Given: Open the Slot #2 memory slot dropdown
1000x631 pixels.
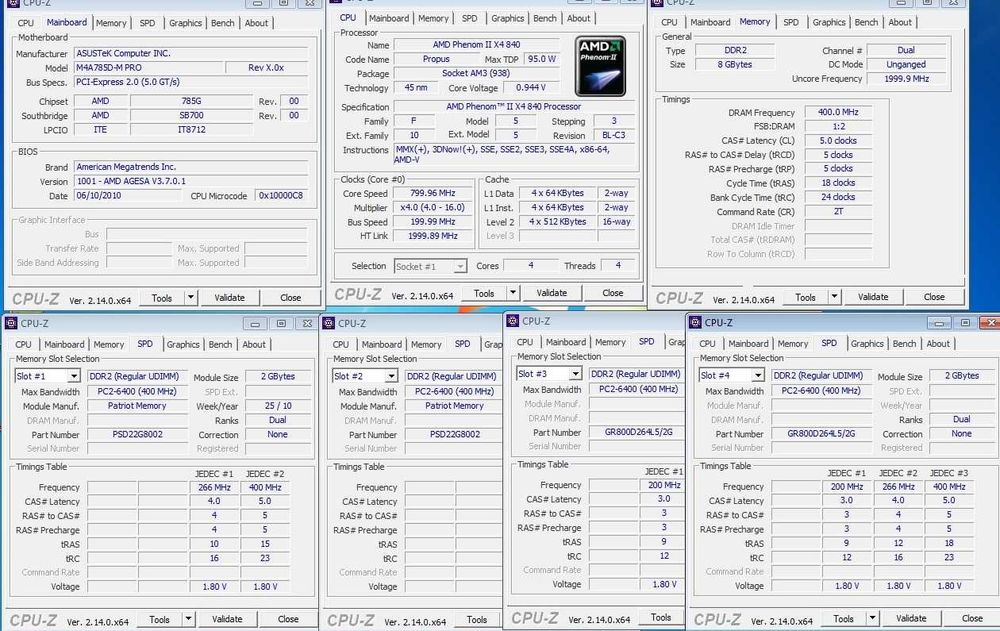Looking at the screenshot, I should [391, 376].
